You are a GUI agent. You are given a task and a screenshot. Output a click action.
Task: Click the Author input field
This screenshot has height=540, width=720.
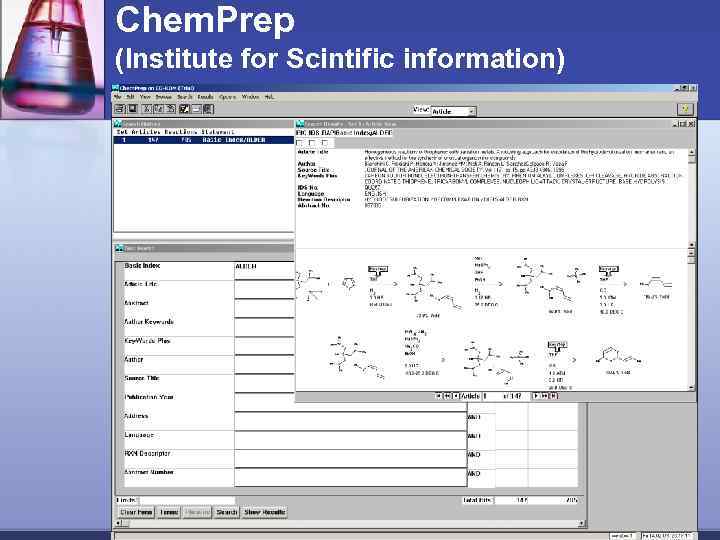(x=264, y=365)
